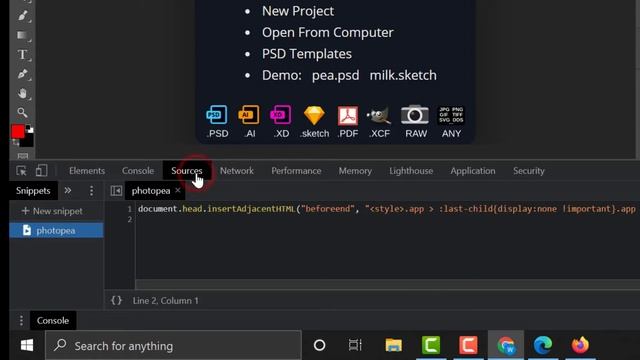
Task: Open the Snippets pane three-dot menu
Action: [x=91, y=191]
